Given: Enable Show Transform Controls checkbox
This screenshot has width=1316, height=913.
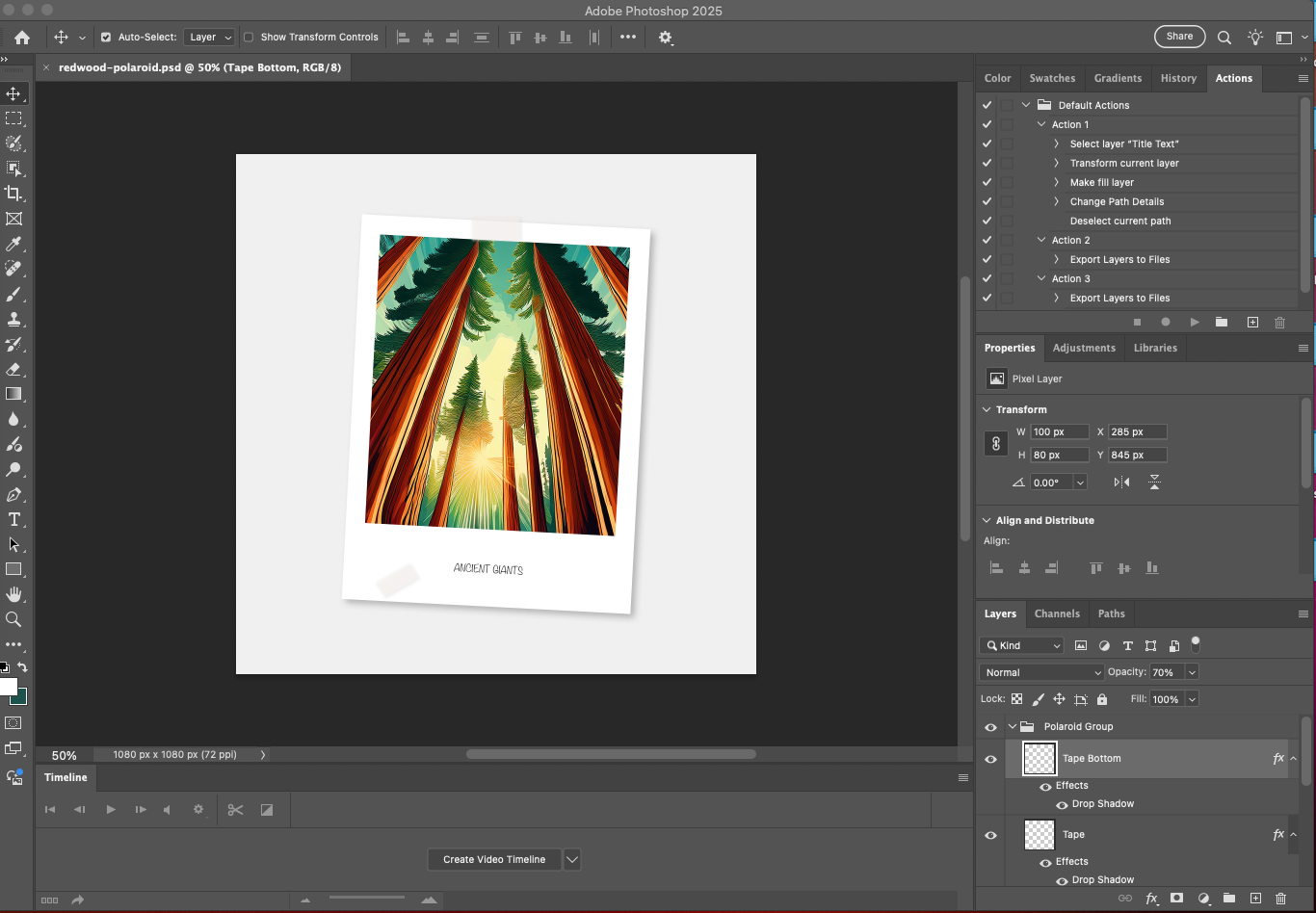Looking at the screenshot, I should (x=249, y=38).
